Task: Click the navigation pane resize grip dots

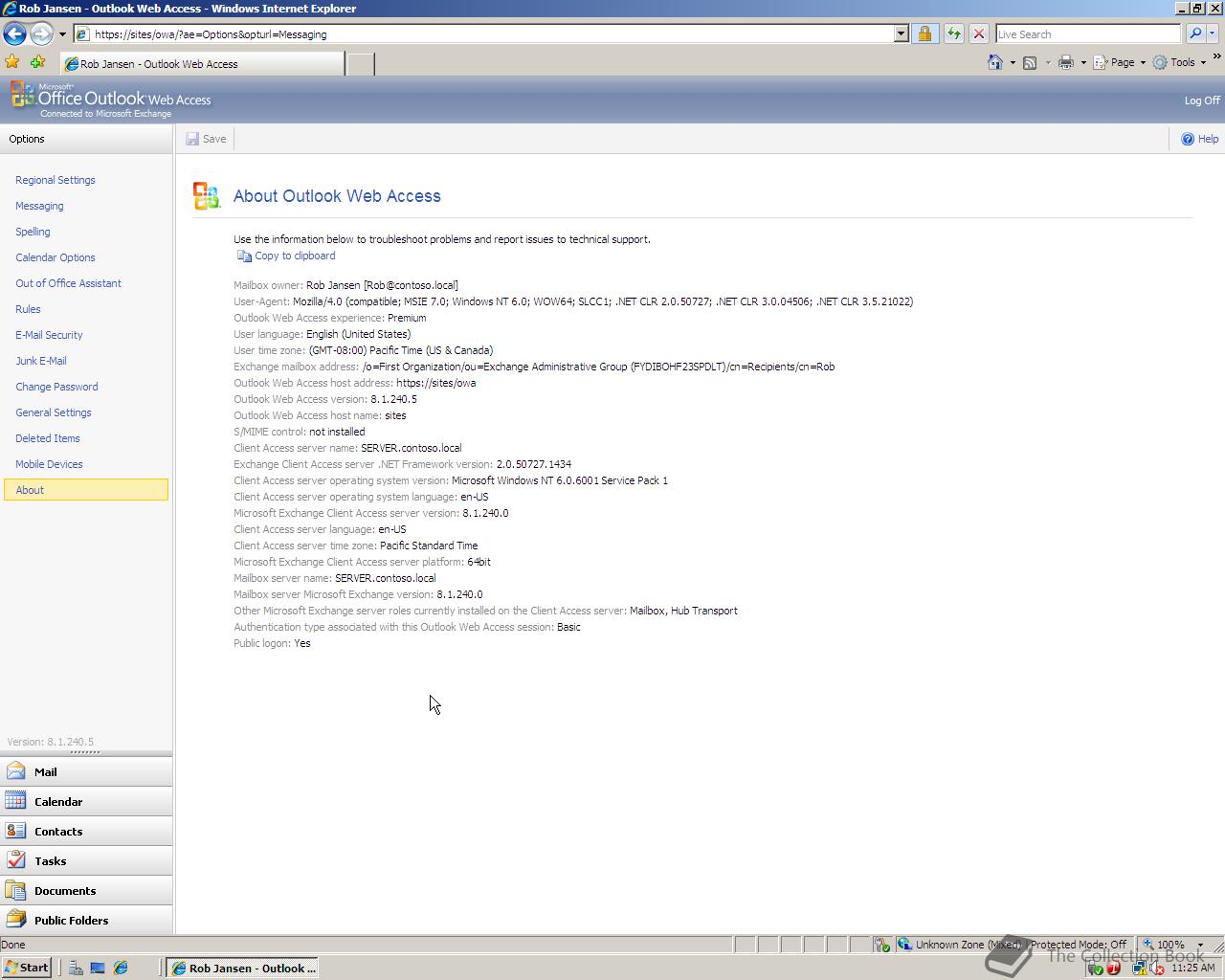Action: pos(85,752)
